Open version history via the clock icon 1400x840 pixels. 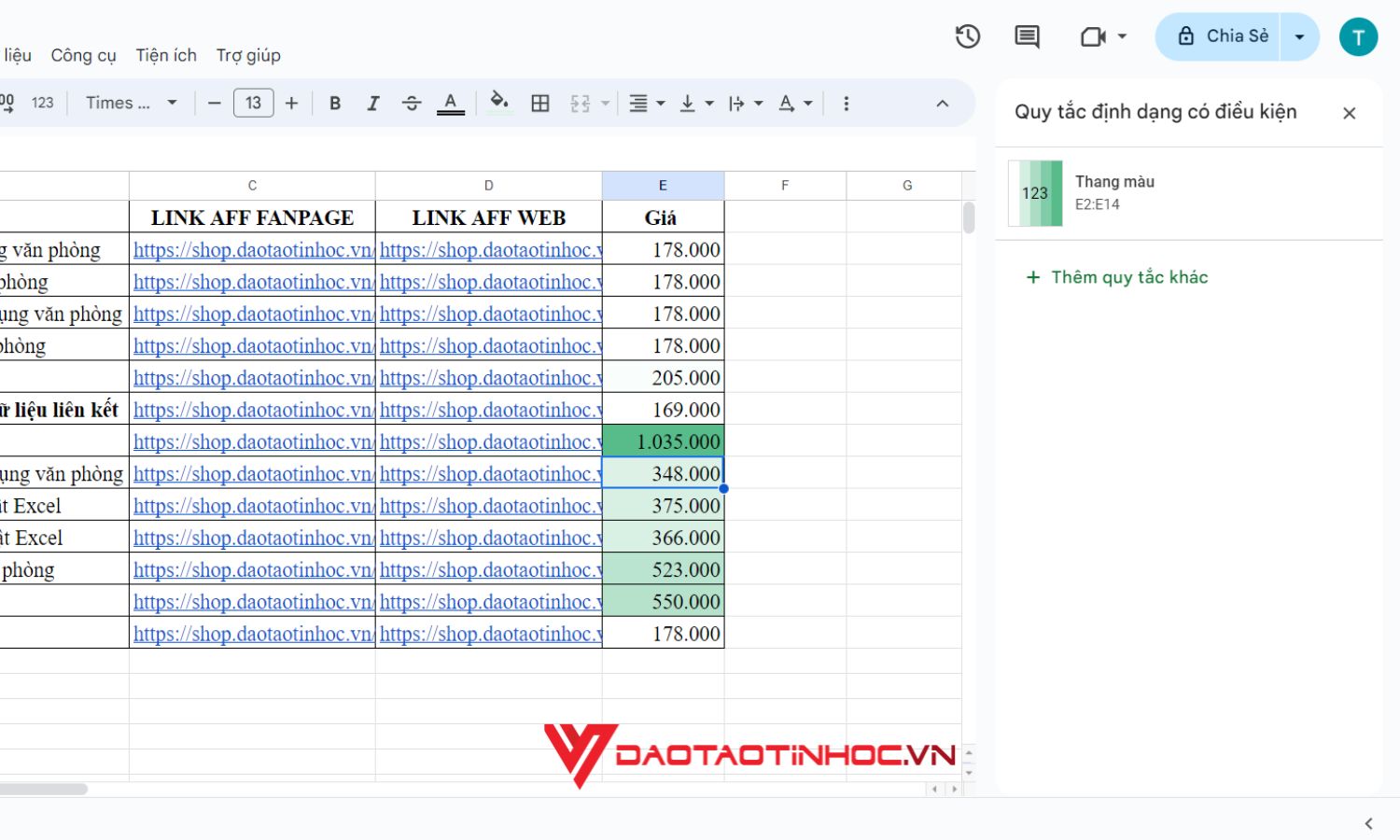point(967,36)
